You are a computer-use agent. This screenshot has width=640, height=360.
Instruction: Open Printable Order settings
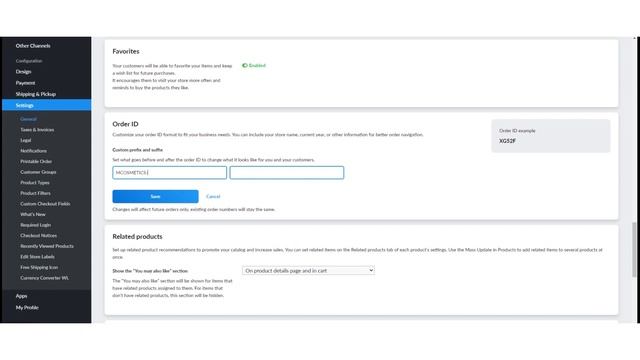[x=36, y=162]
